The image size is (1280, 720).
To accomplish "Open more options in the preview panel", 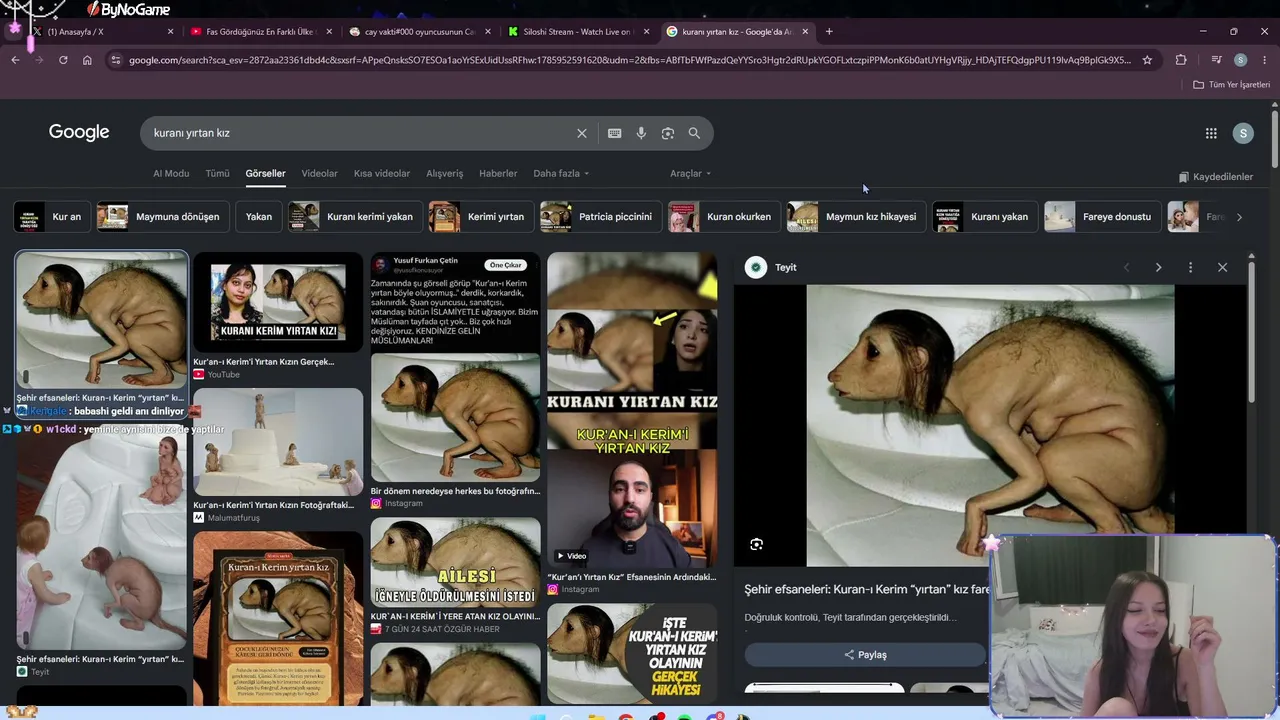I will coord(1190,267).
